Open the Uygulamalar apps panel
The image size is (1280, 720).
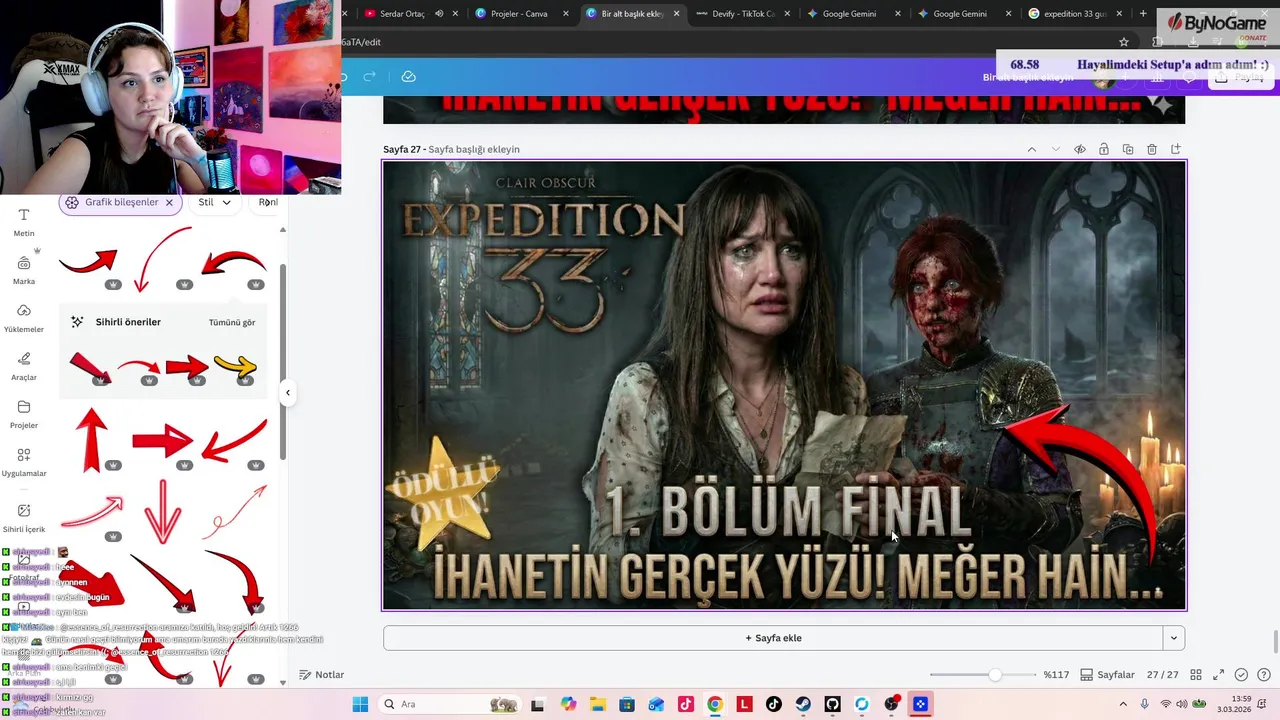click(24, 462)
